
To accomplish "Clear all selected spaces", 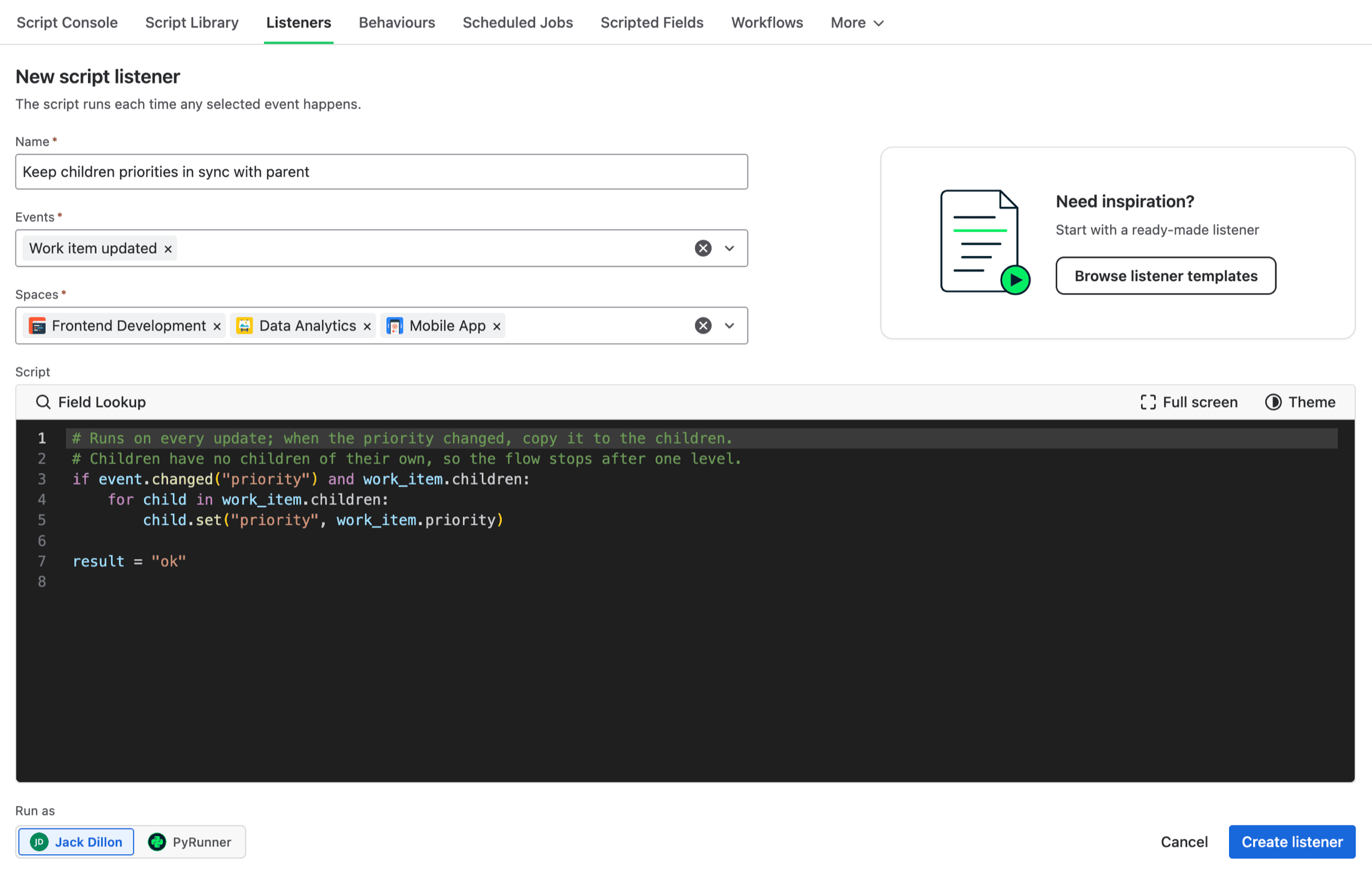I will click(703, 325).
